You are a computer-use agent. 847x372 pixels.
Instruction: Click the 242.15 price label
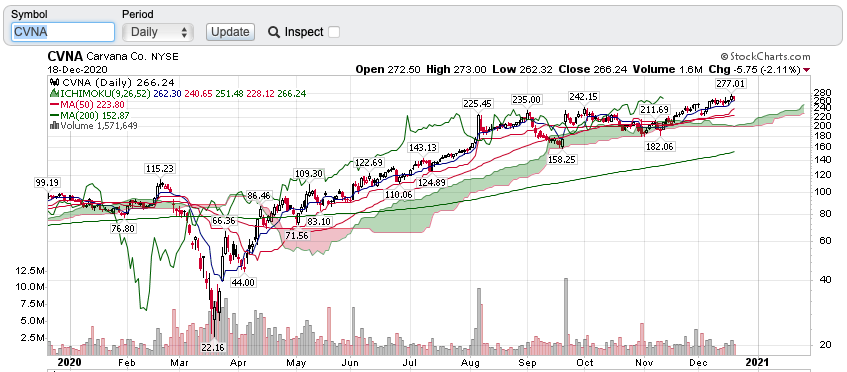[x=583, y=96]
